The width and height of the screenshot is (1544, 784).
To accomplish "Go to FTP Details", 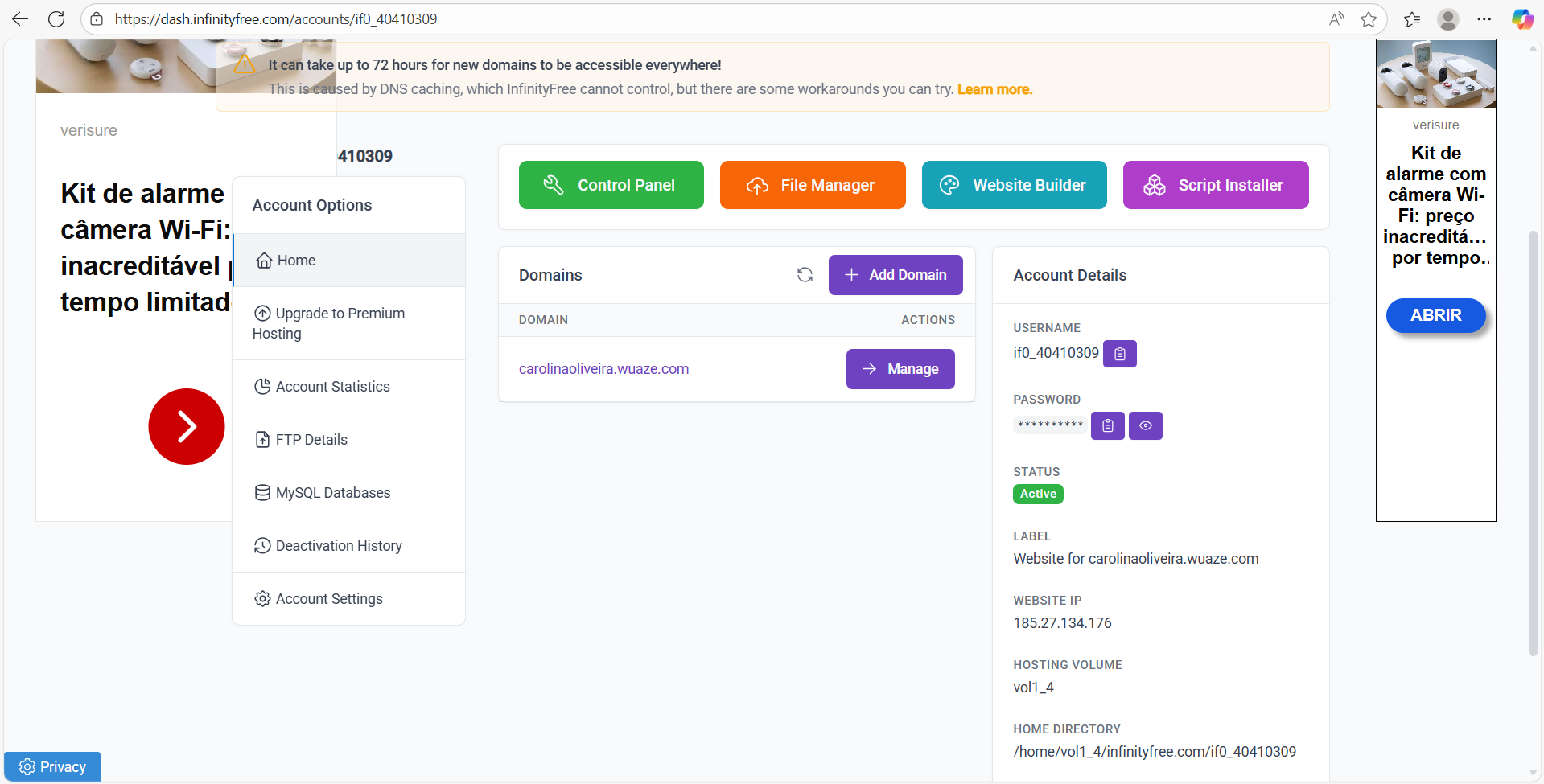I will click(x=311, y=440).
